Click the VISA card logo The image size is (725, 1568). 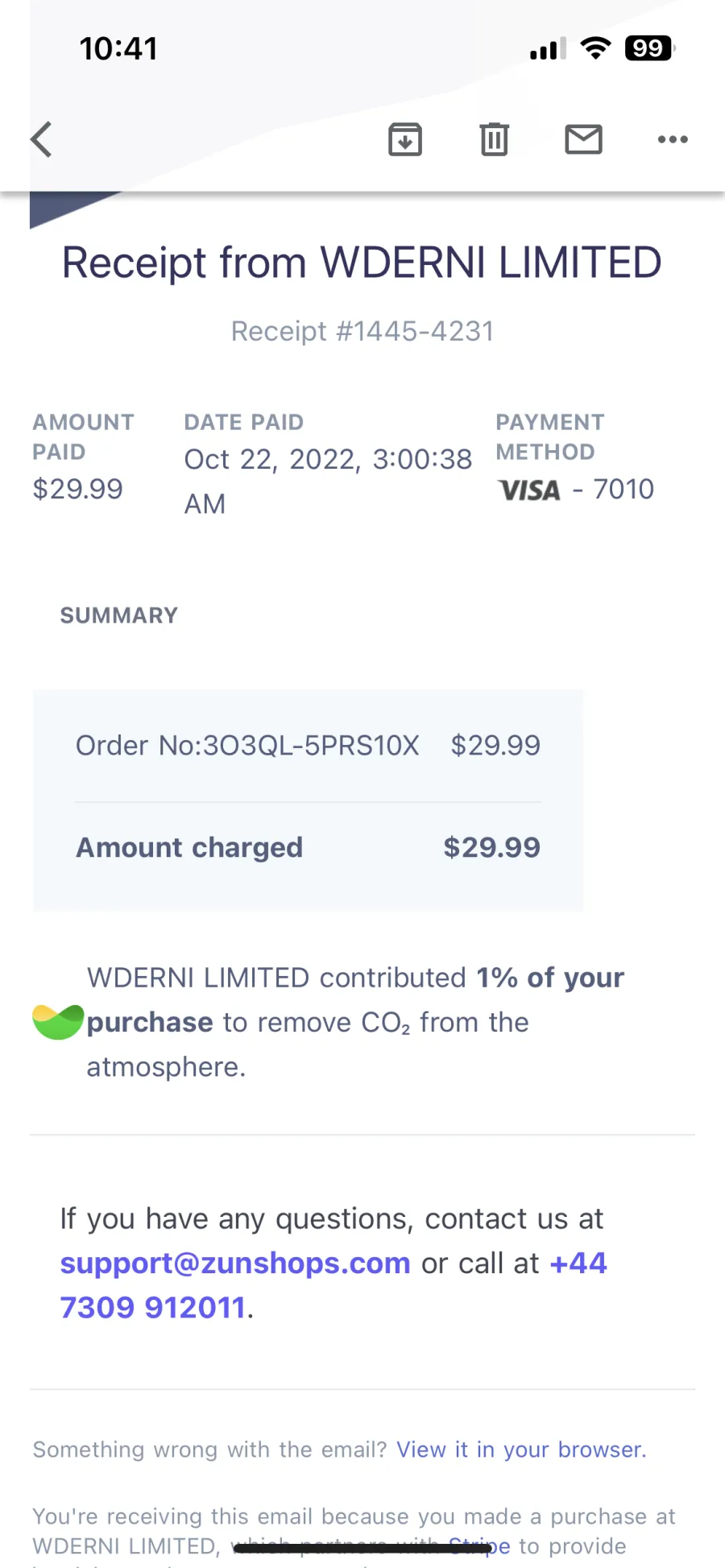point(529,490)
